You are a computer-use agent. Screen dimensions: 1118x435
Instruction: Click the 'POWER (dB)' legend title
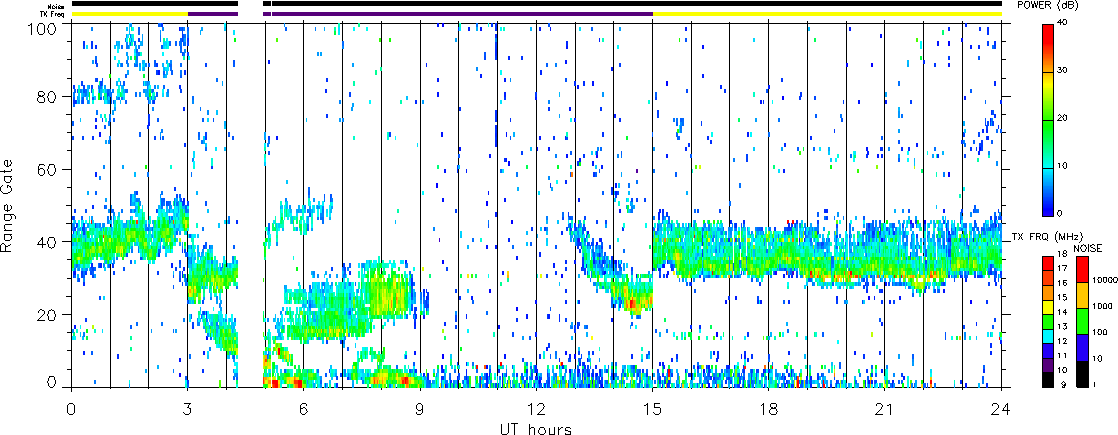(x=1047, y=5)
